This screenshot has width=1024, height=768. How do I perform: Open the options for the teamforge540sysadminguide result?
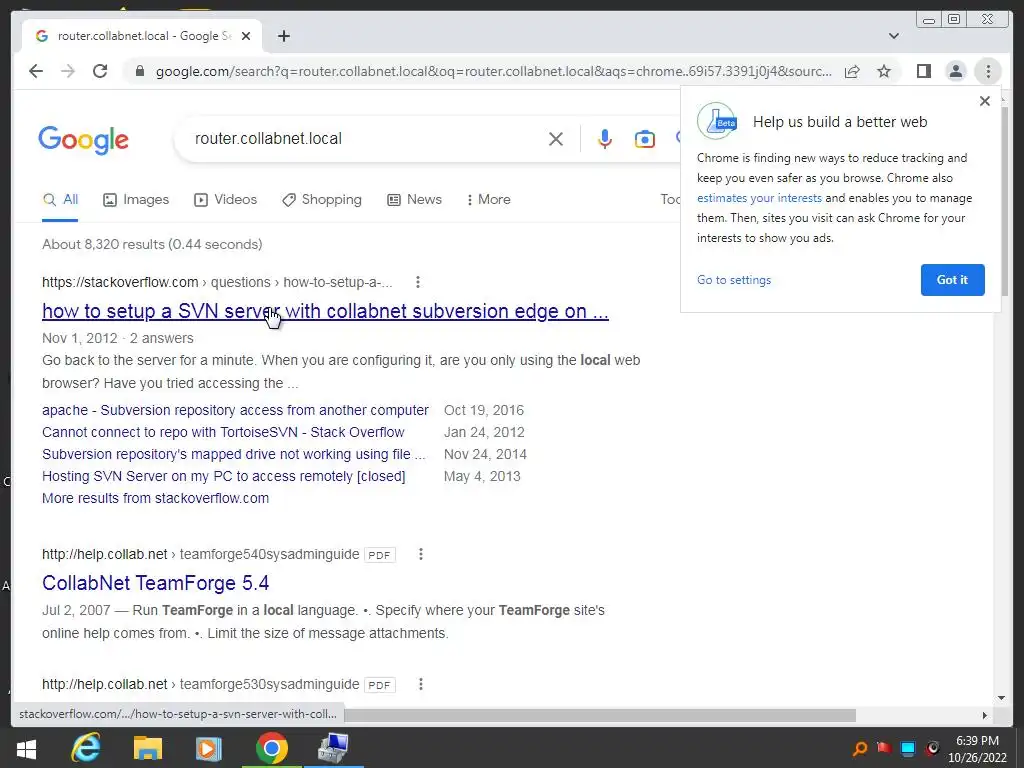click(421, 554)
